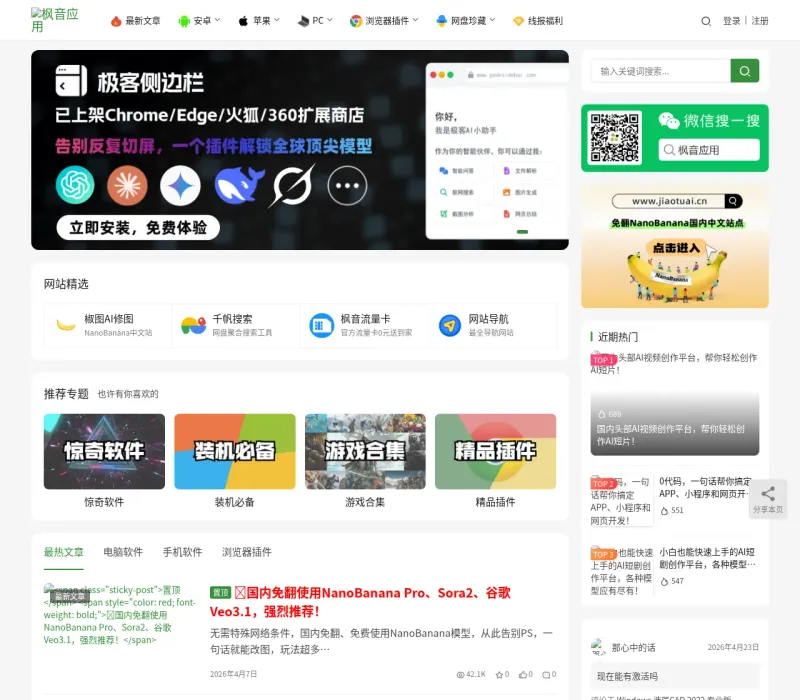Open the 装机必备 topic thumbnail
The width and height of the screenshot is (800, 700).
(235, 452)
